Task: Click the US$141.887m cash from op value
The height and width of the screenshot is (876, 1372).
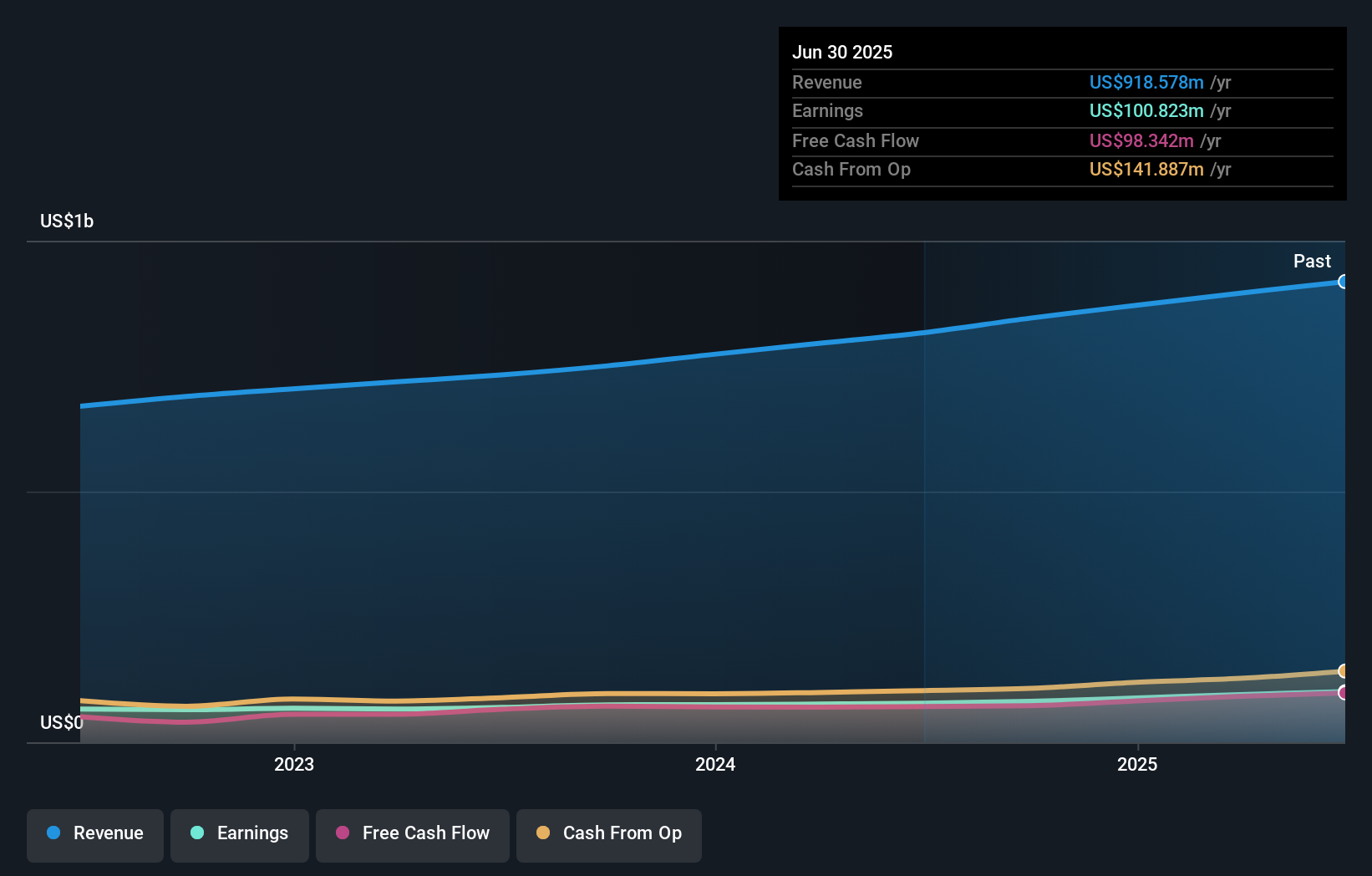Action: point(1146,169)
